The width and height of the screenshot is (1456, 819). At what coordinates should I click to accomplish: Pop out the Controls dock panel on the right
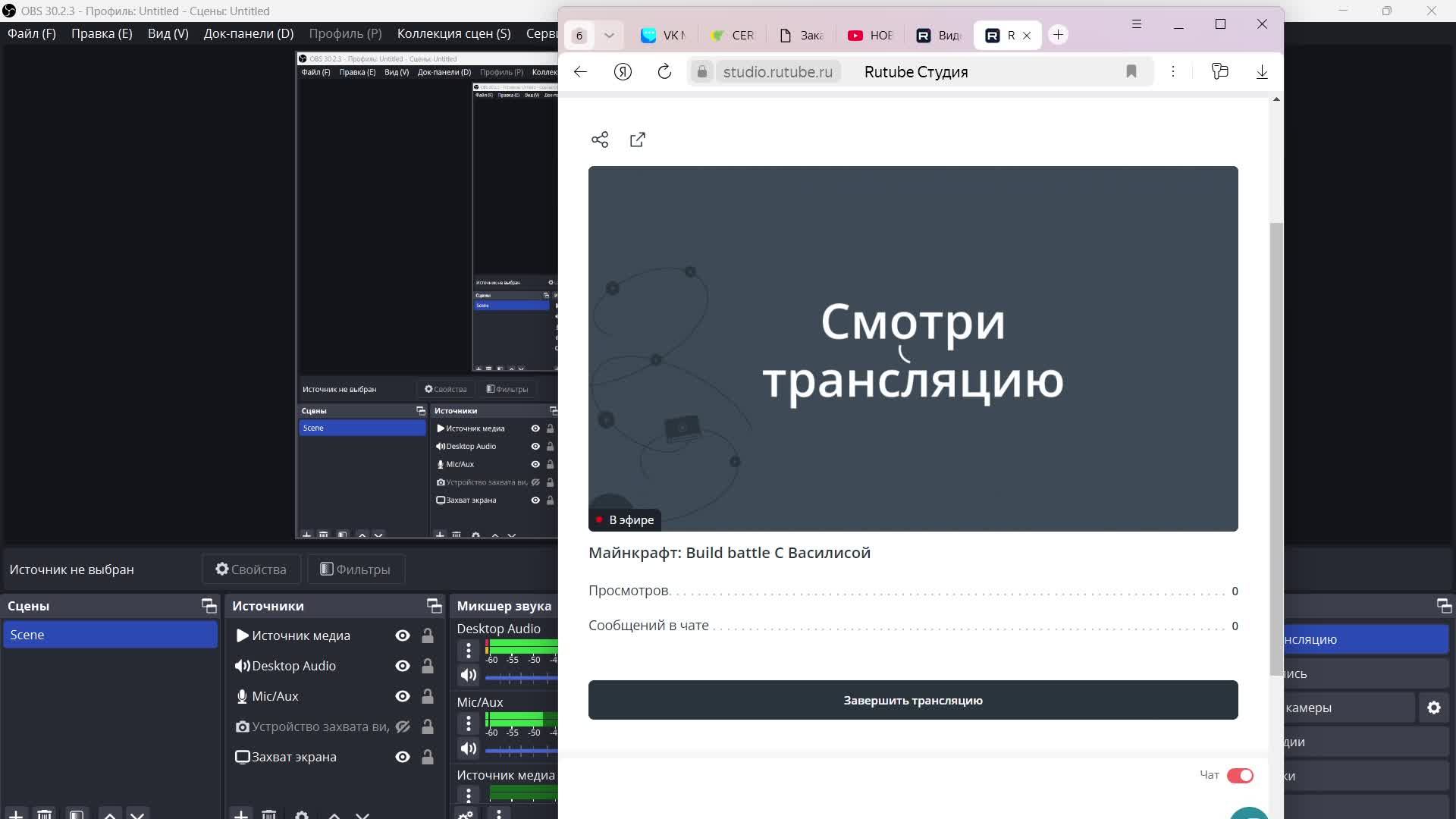pyautogui.click(x=1444, y=605)
